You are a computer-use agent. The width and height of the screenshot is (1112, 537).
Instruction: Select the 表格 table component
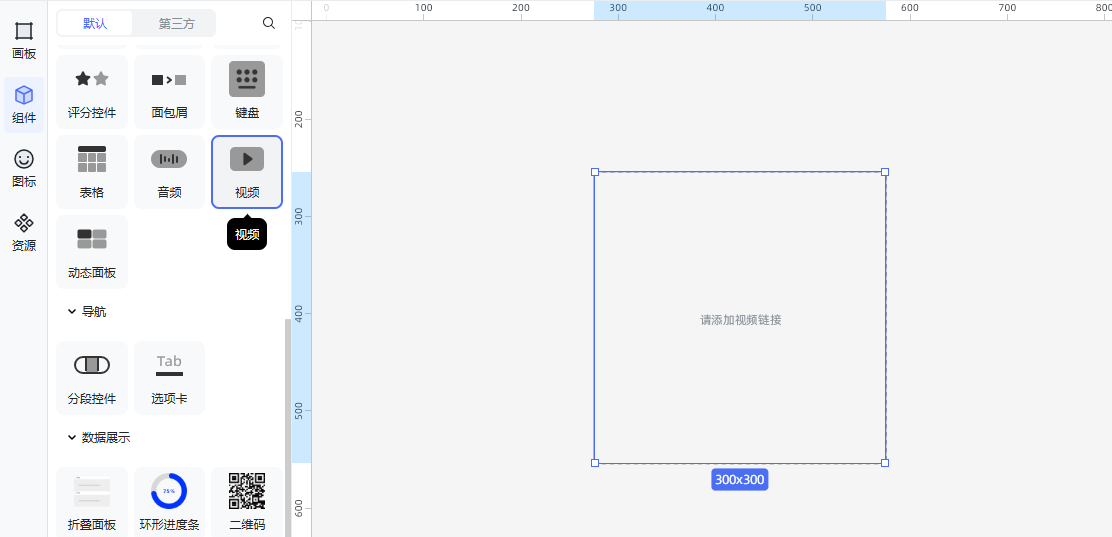point(92,172)
